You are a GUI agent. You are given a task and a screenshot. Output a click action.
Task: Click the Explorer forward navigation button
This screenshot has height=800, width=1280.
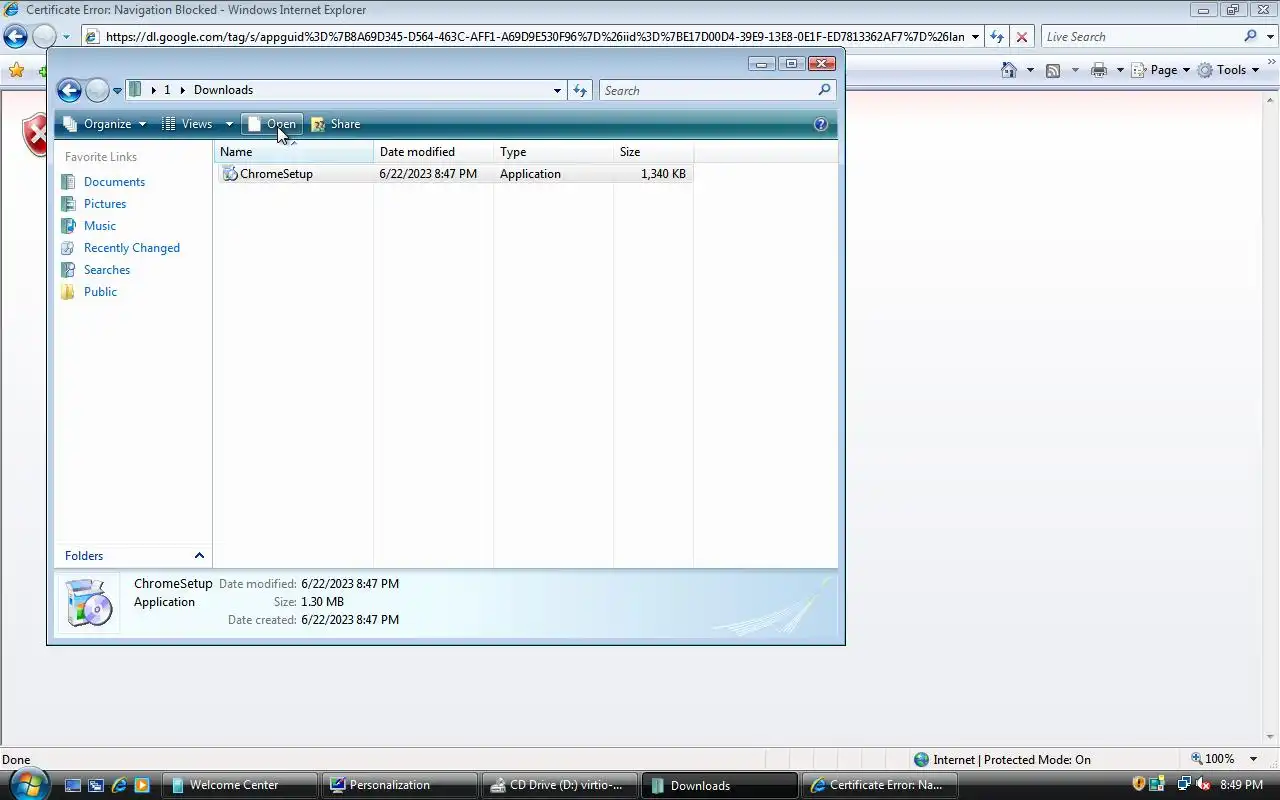(97, 91)
